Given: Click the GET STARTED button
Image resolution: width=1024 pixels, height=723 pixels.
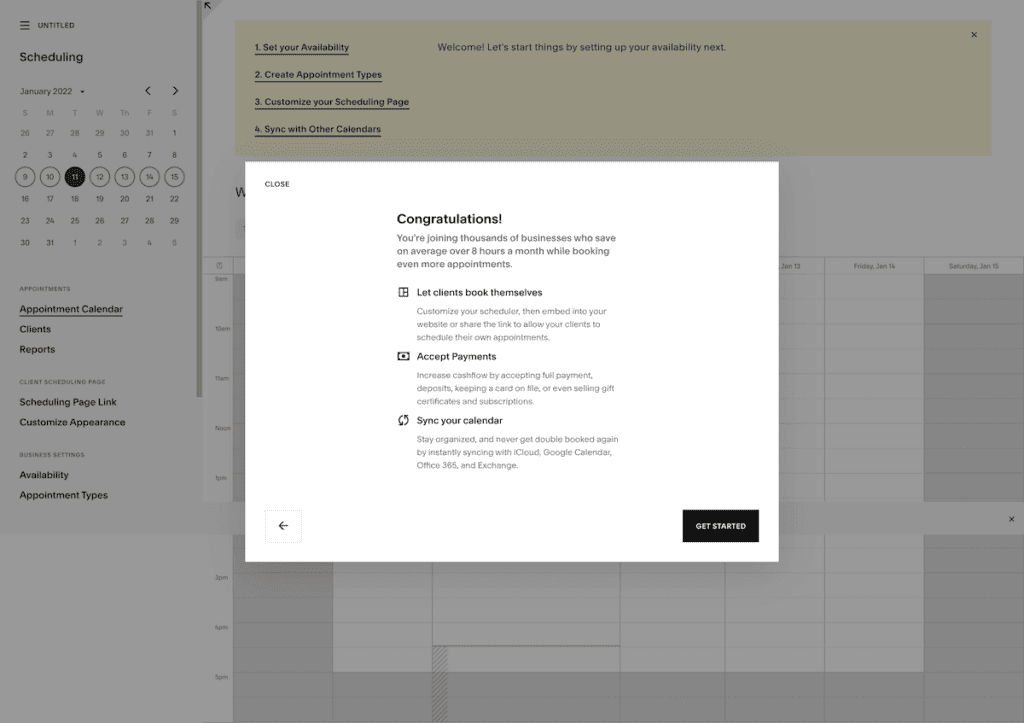Looking at the screenshot, I should click(x=720, y=526).
